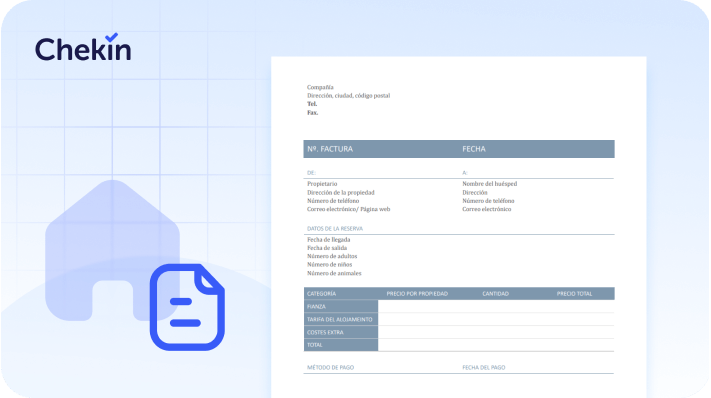The height and width of the screenshot is (398, 711).
Task: Click the Compañía text at top
Action: 320,87
